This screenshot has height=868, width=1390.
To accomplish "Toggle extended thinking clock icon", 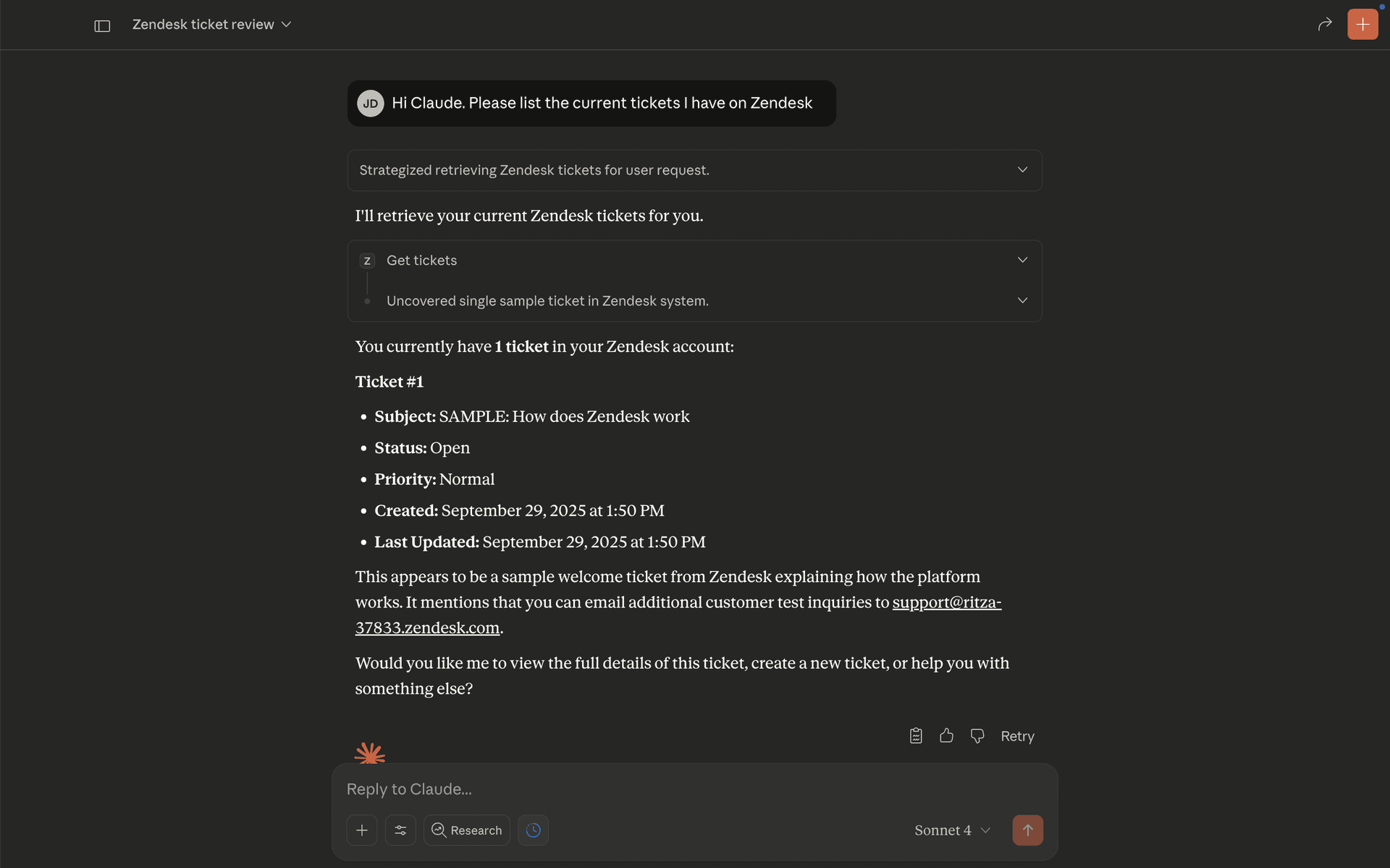I will [x=533, y=830].
